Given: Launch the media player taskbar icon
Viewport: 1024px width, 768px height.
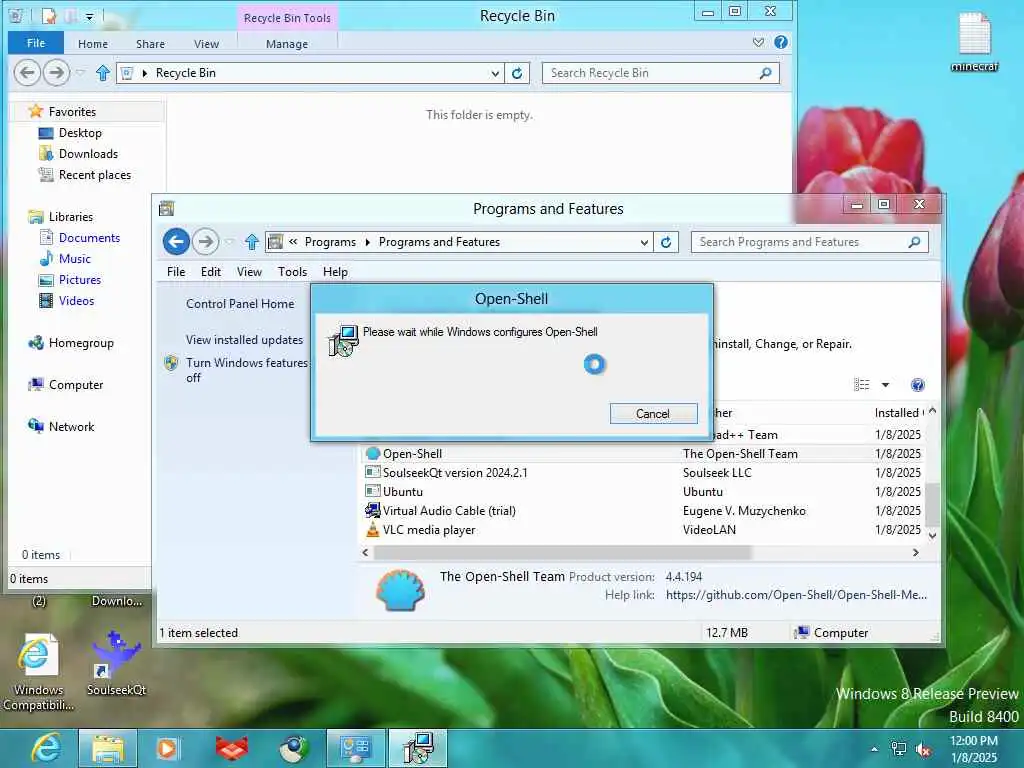Looking at the screenshot, I should pos(168,748).
